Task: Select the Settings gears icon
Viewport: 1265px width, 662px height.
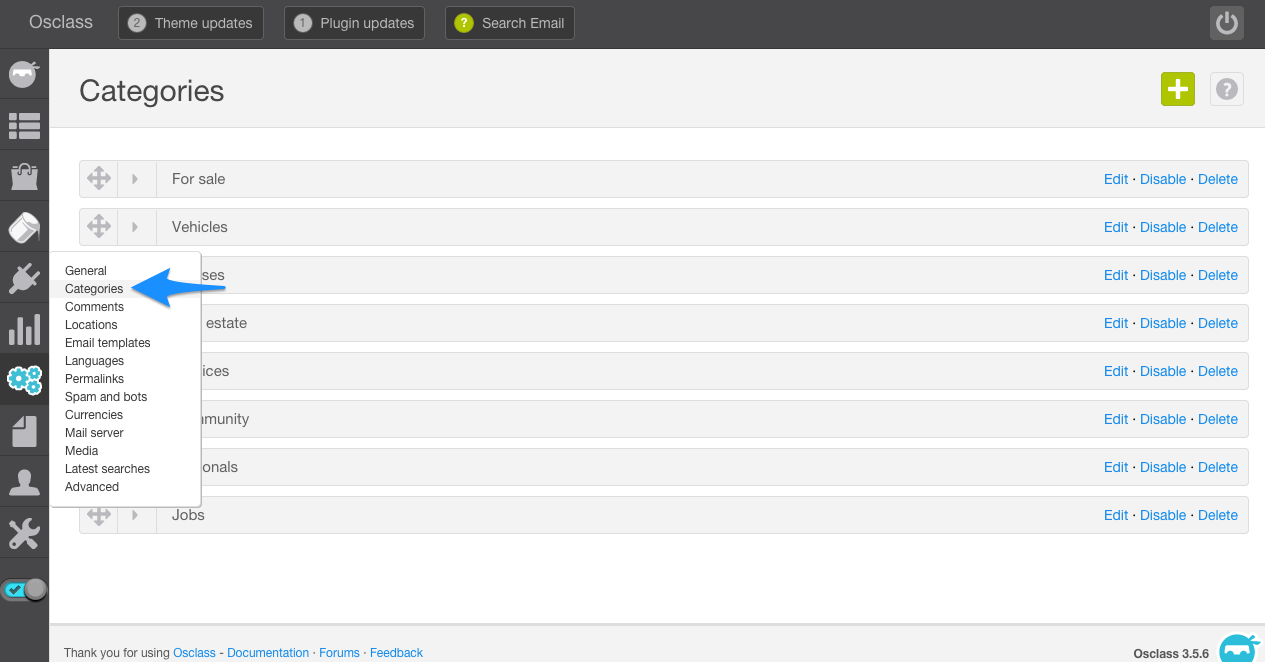Action: point(24,379)
